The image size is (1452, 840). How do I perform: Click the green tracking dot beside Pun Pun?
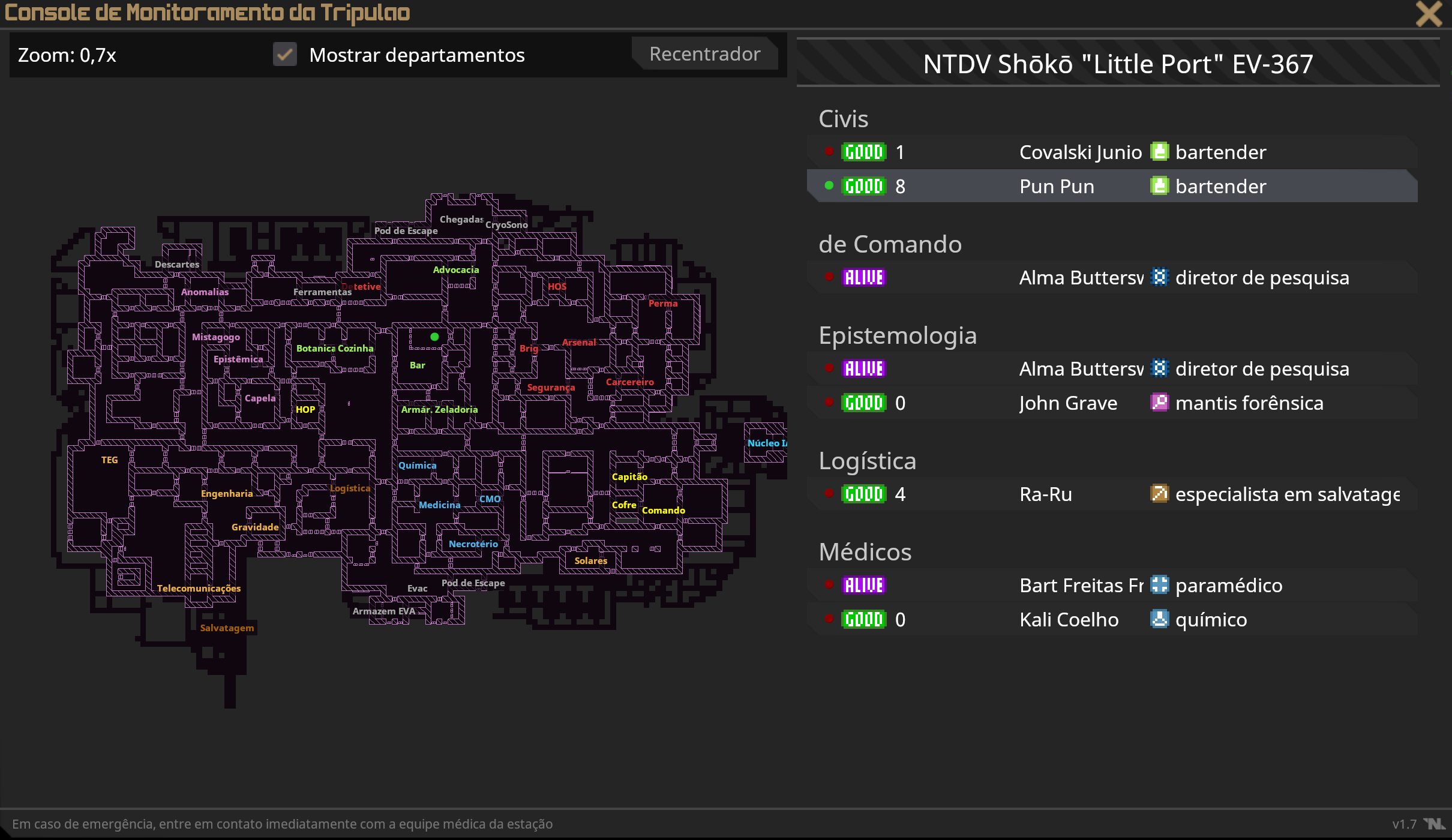[x=829, y=185]
